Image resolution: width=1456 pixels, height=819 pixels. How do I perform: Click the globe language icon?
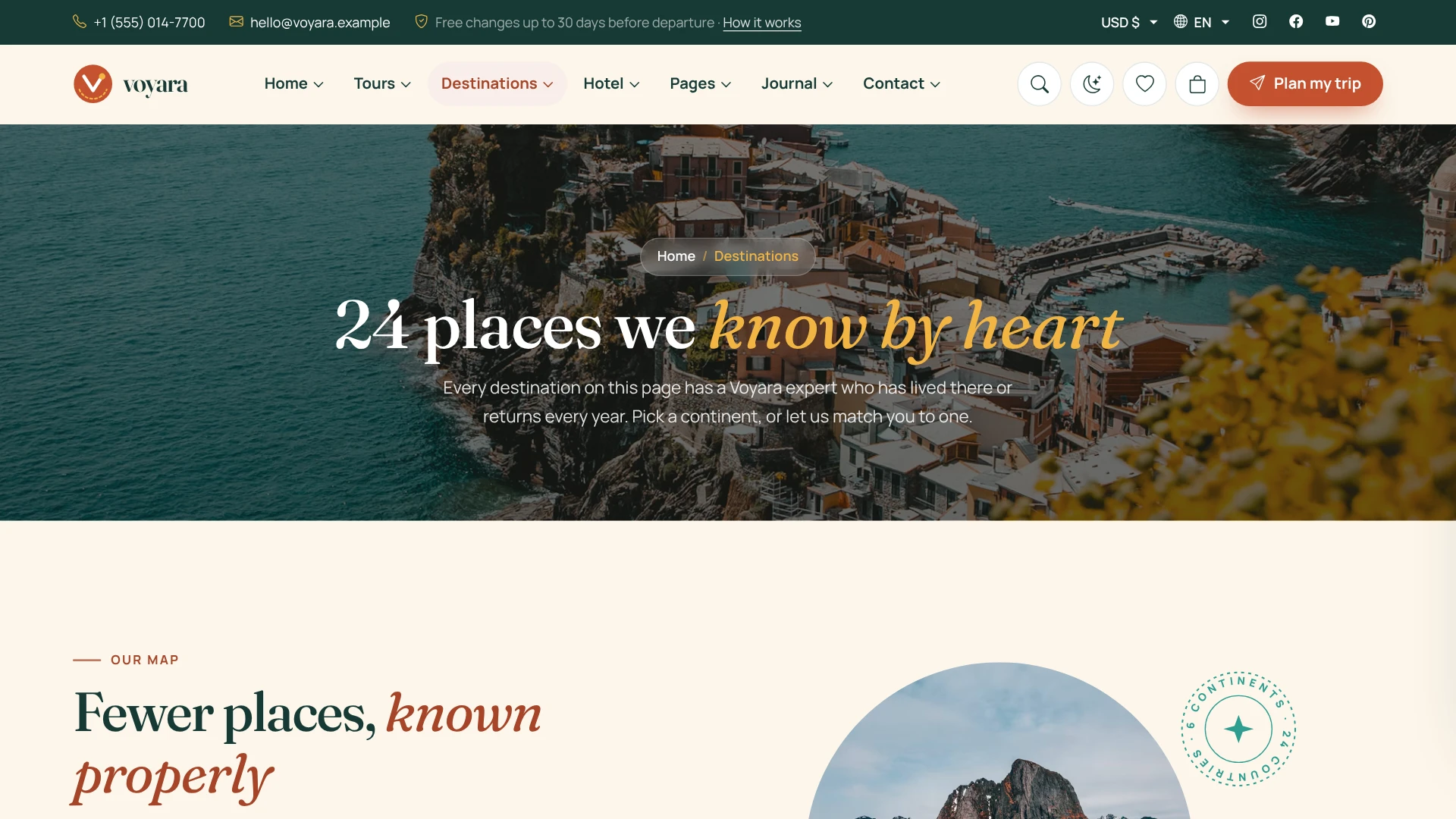[1181, 21]
